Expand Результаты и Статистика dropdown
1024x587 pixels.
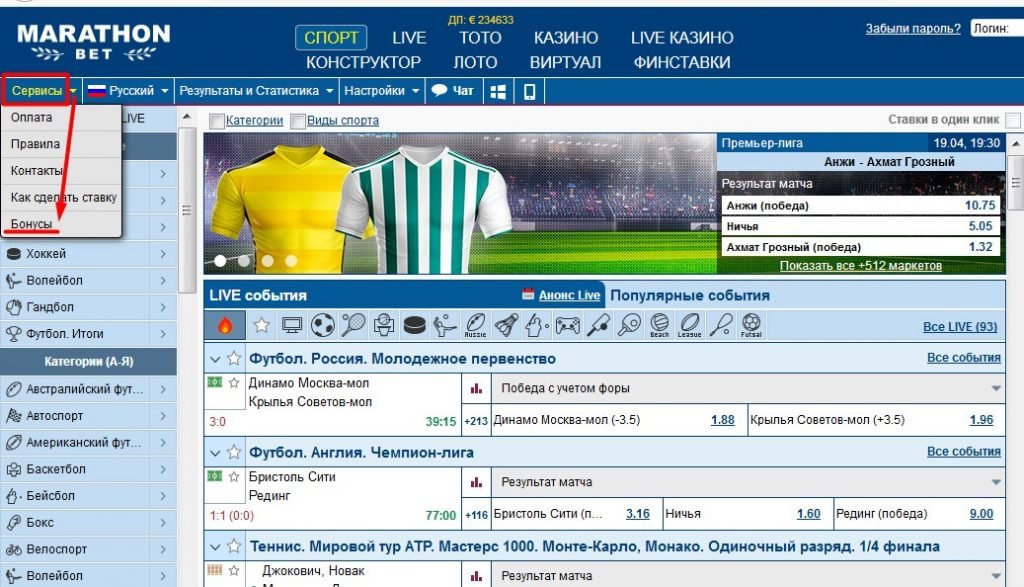click(256, 91)
